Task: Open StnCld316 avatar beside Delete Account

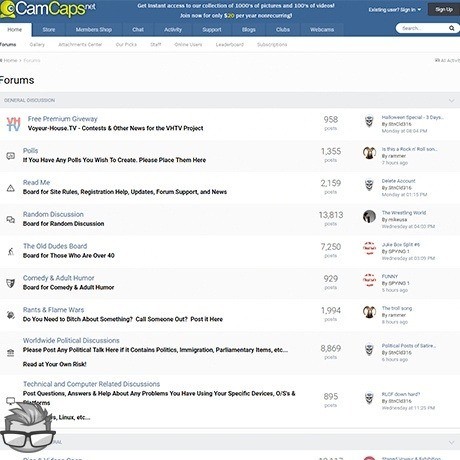Action: coord(369,185)
